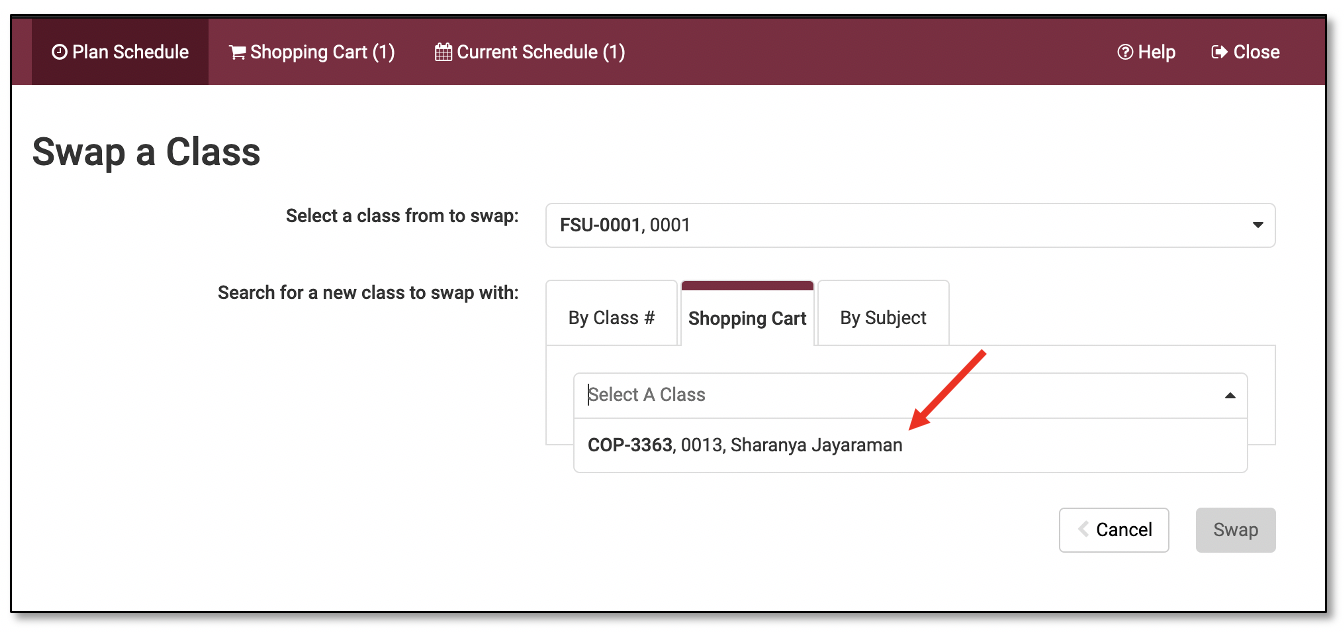Click the Help link text
Viewport: 1344px width, 632px height.
pos(1156,53)
